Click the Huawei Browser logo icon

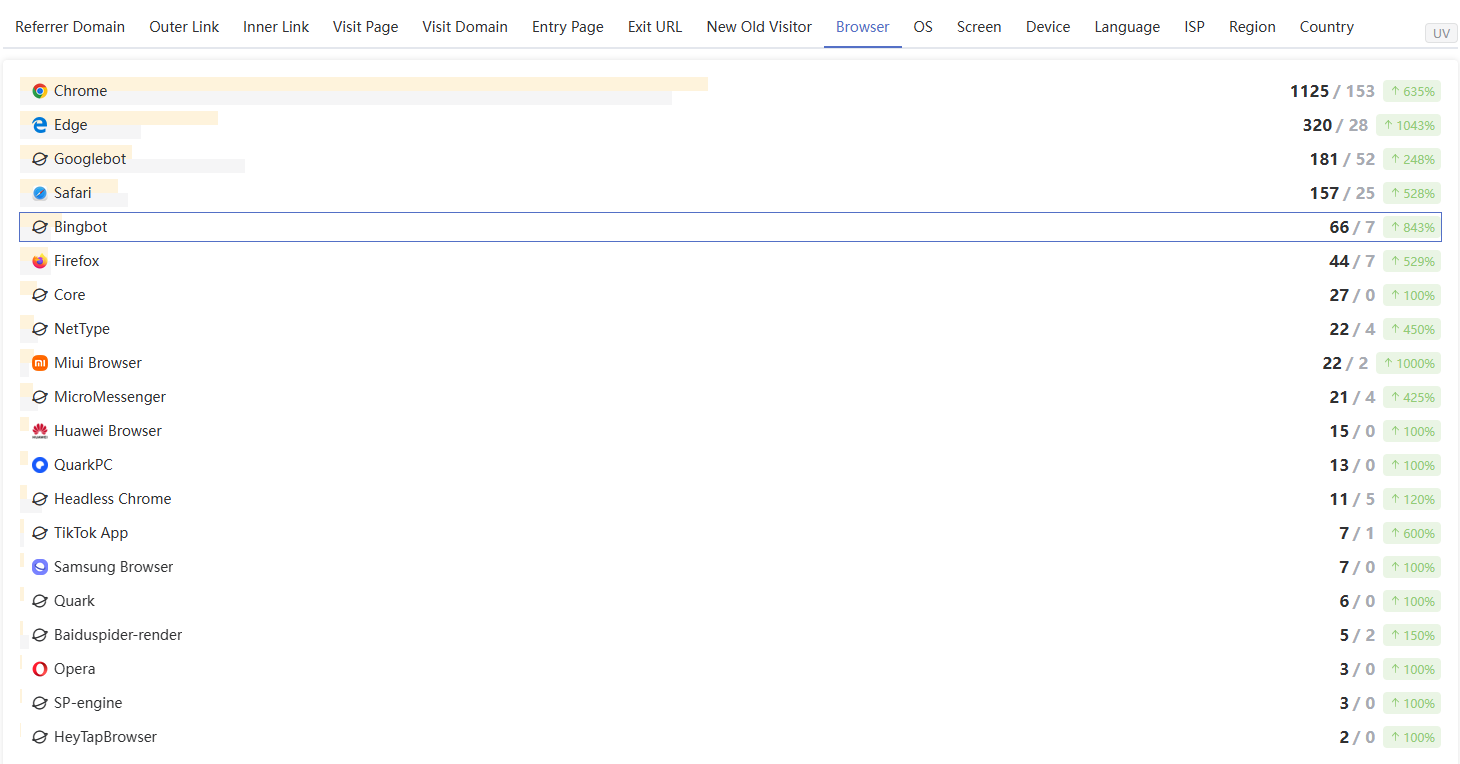point(40,431)
